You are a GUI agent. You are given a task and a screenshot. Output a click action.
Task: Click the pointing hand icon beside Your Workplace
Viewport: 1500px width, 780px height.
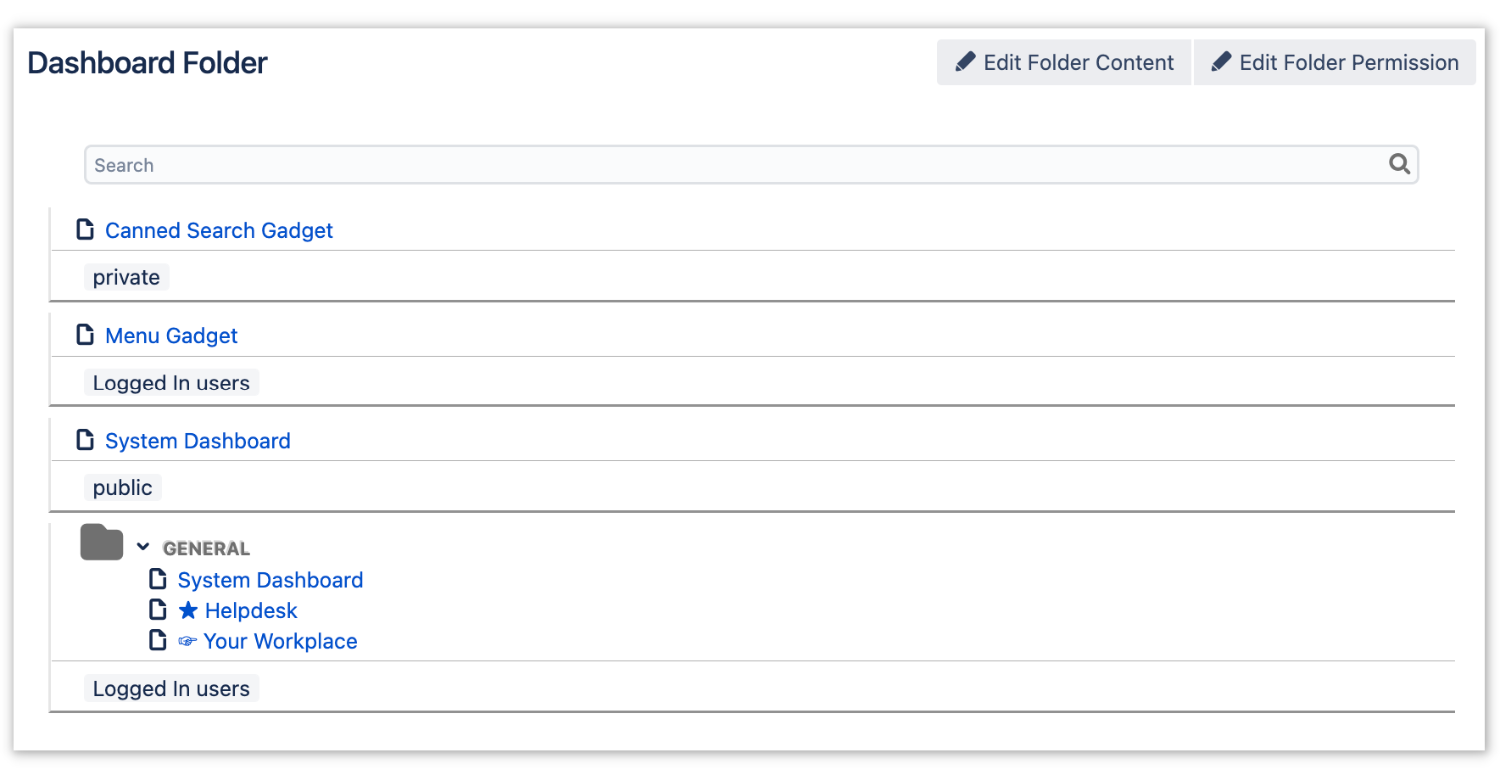[x=187, y=640]
